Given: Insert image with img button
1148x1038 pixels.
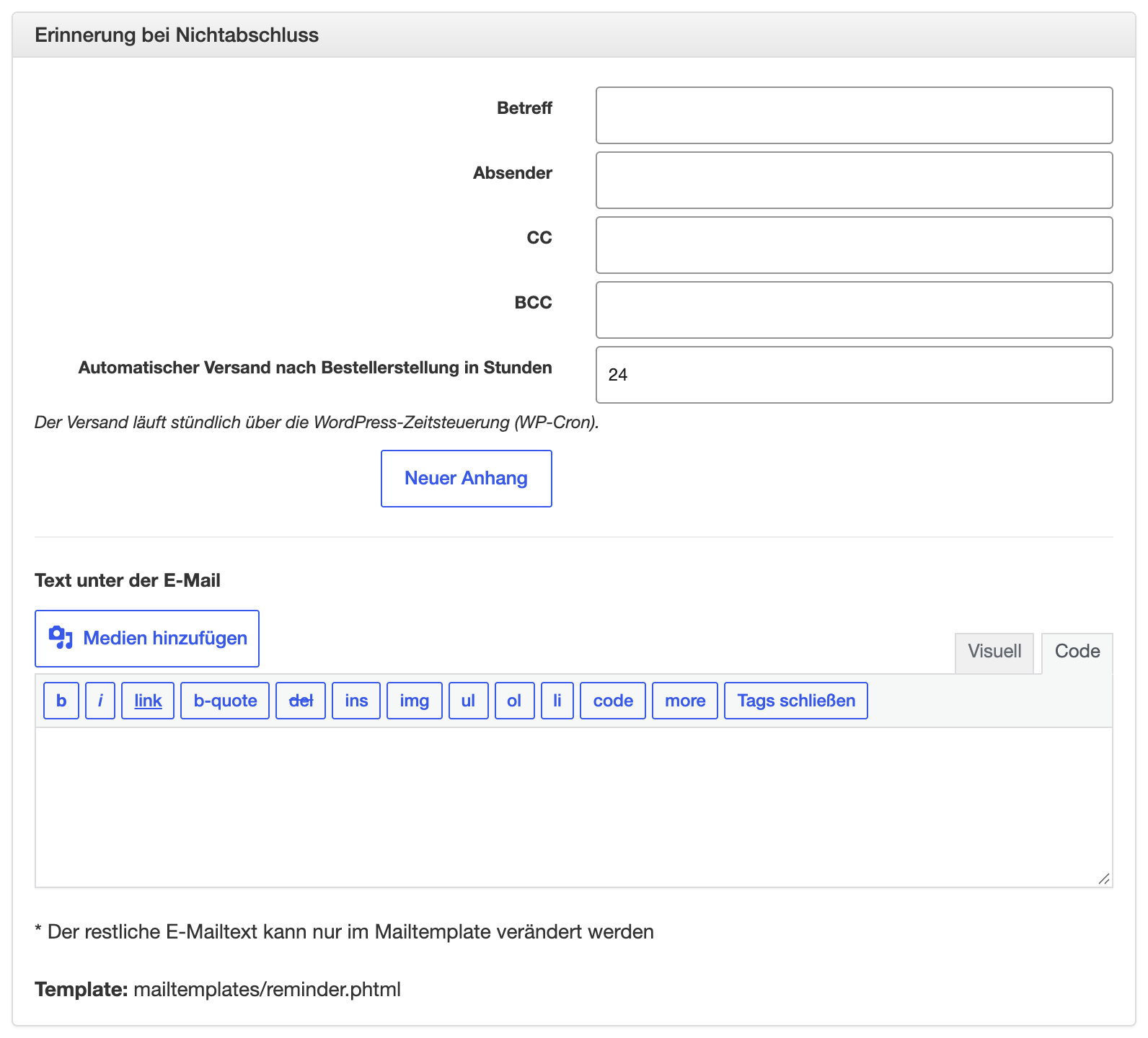Looking at the screenshot, I should (415, 701).
